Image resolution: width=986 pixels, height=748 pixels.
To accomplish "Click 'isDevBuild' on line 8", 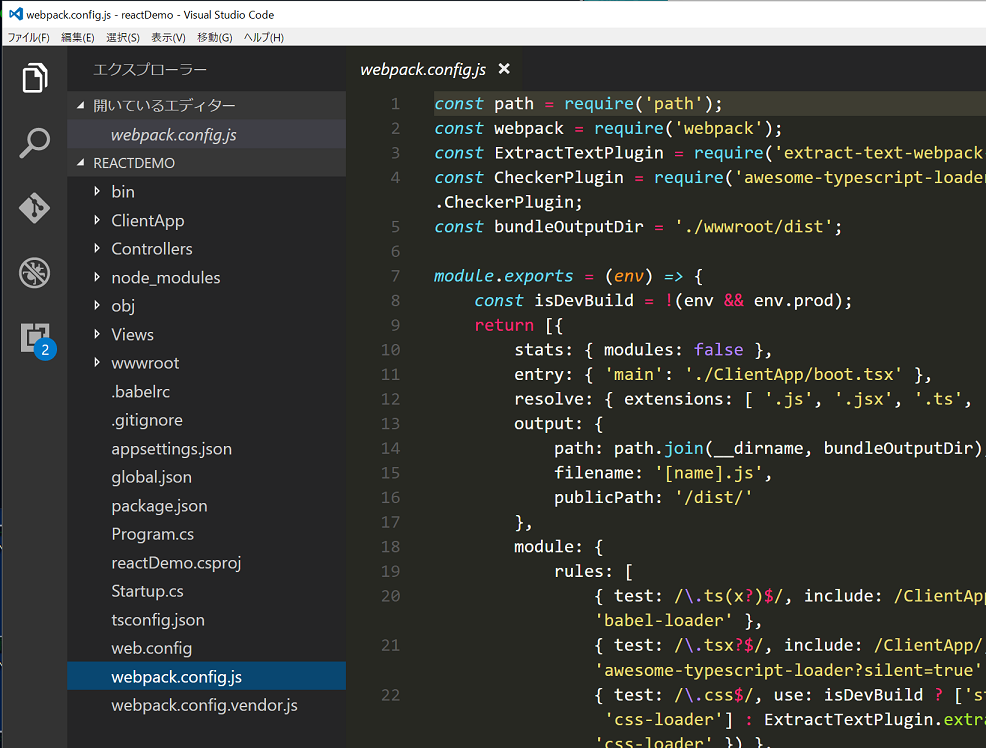I will (x=584, y=300).
